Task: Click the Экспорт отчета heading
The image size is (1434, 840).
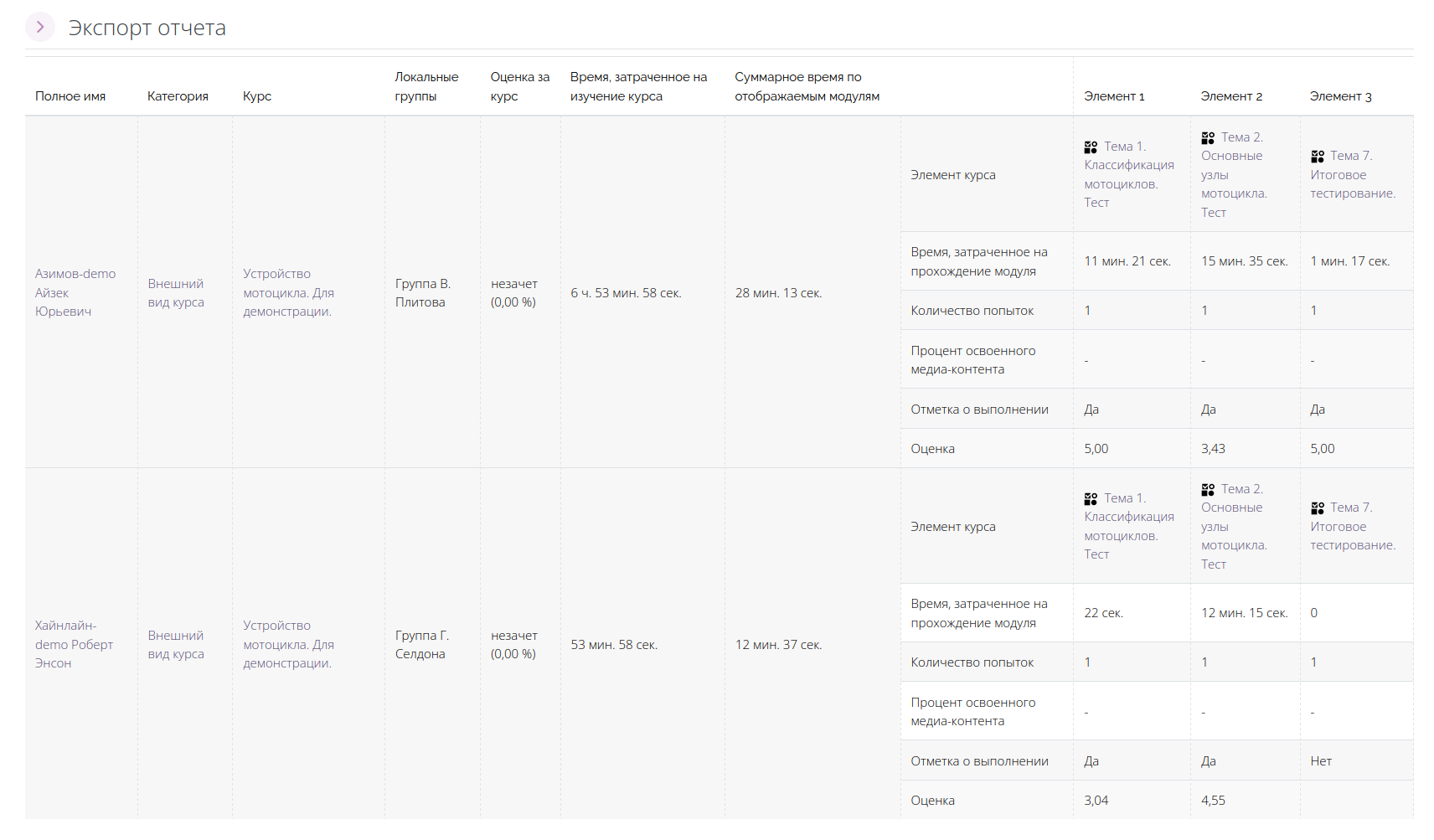Action: [147, 28]
